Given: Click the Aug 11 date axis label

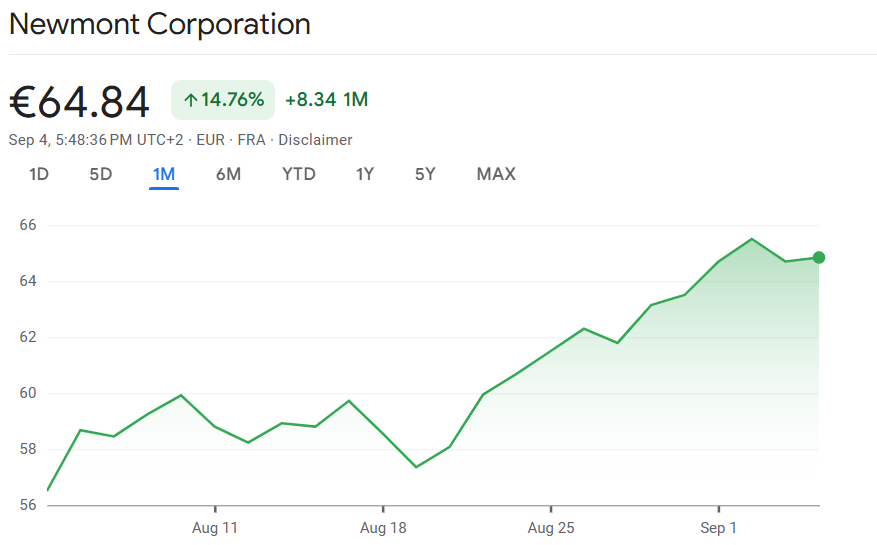Looking at the screenshot, I should click(215, 527).
